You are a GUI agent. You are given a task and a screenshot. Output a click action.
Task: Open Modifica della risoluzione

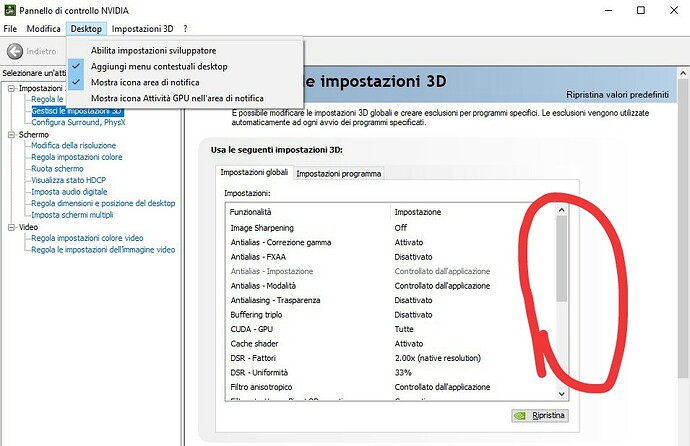[x=73, y=145]
